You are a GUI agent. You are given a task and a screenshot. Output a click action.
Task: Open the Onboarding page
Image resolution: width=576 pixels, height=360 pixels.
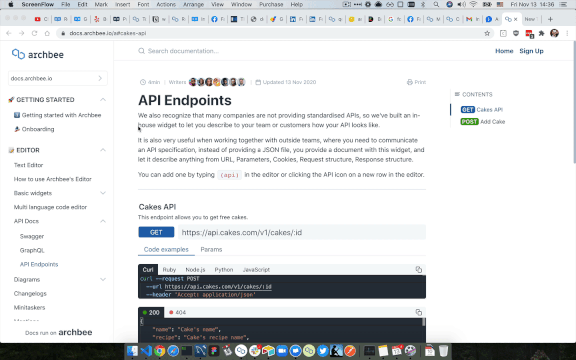point(34,129)
